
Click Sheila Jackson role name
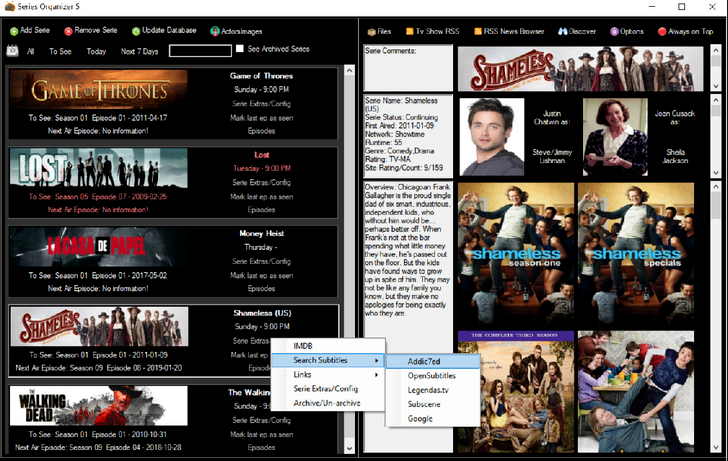point(675,156)
